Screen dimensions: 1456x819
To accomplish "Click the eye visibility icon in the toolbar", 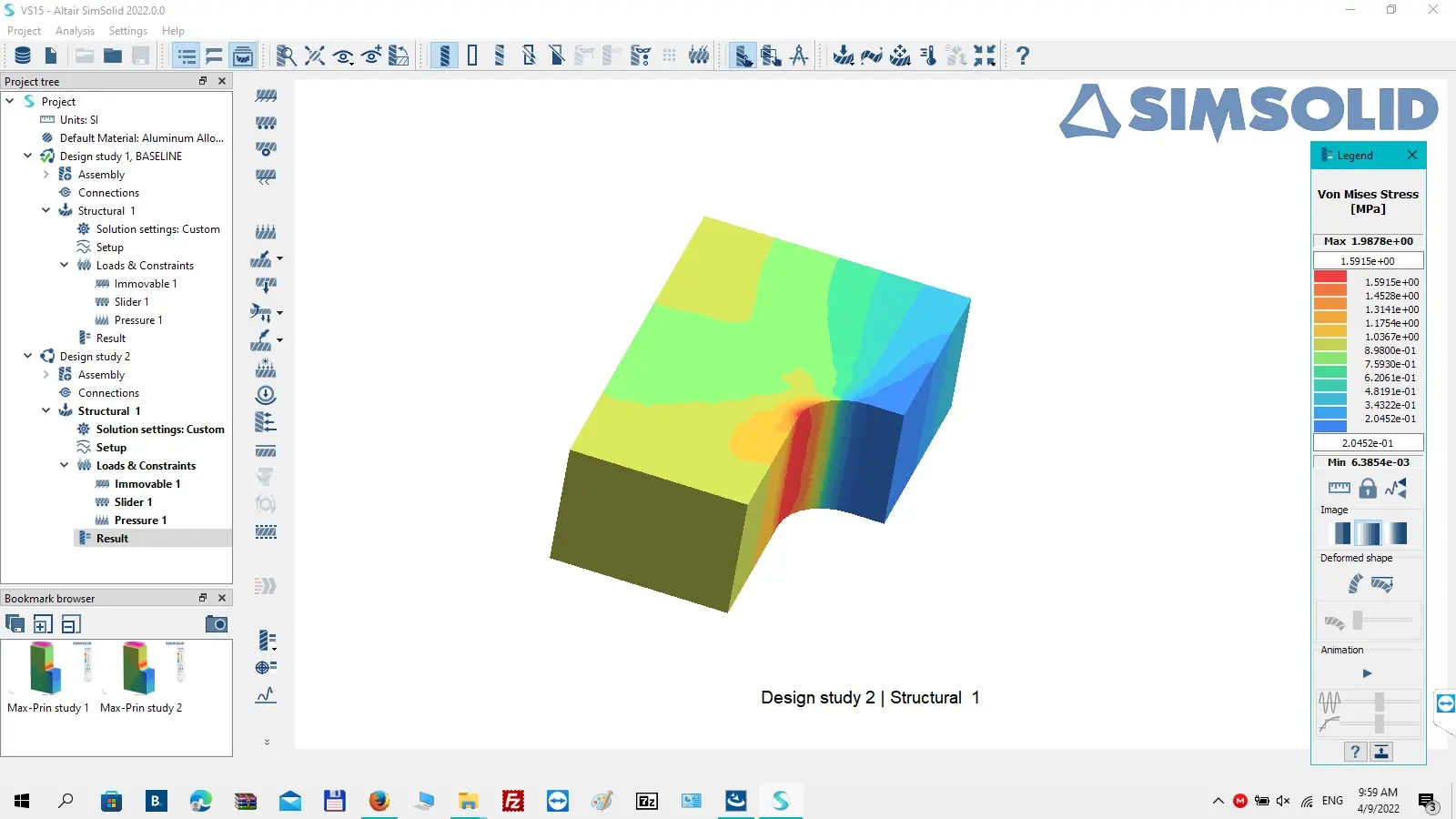I will coord(343,56).
